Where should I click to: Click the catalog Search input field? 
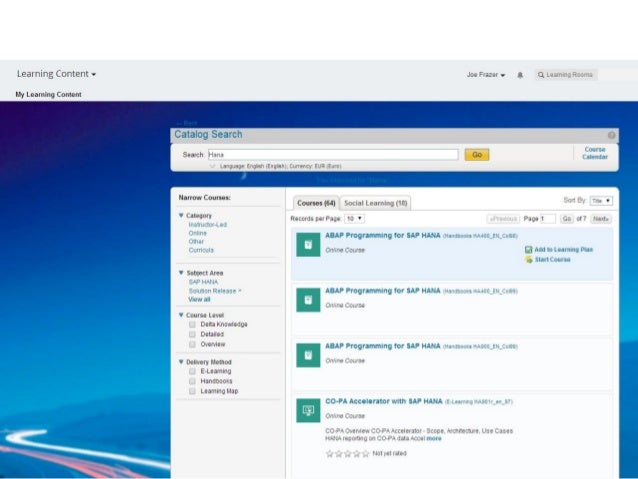(333, 155)
